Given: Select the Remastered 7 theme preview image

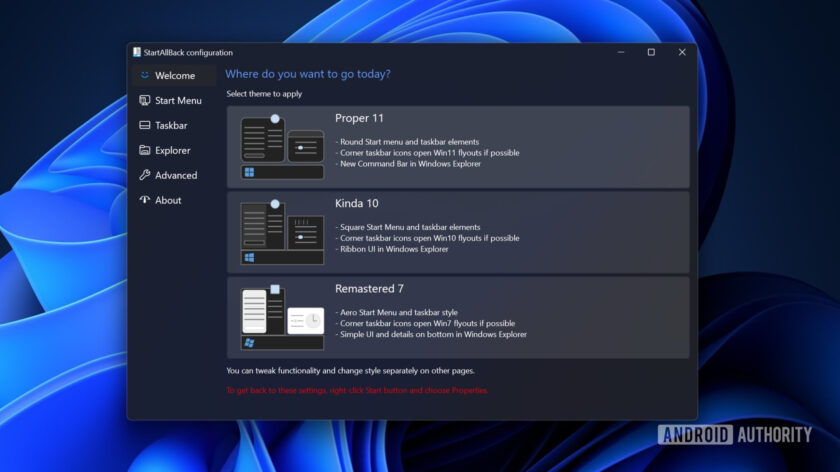Looking at the screenshot, I should 282,318.
